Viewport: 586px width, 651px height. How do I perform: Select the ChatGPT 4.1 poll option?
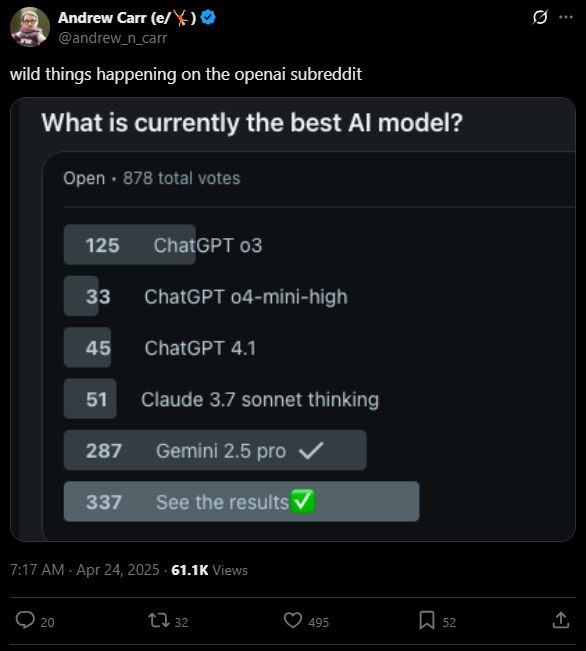[160, 348]
